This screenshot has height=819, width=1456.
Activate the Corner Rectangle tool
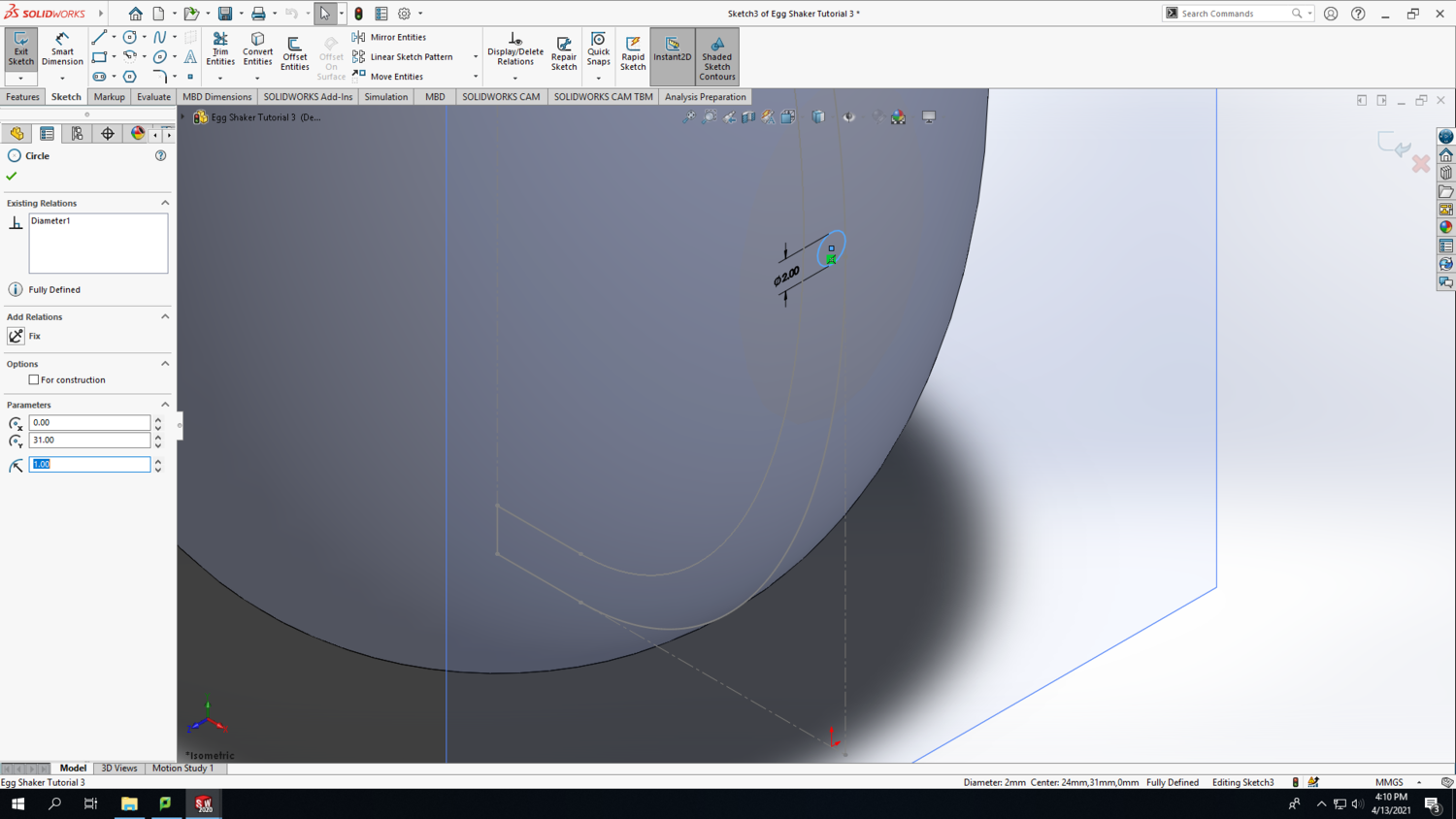point(99,56)
